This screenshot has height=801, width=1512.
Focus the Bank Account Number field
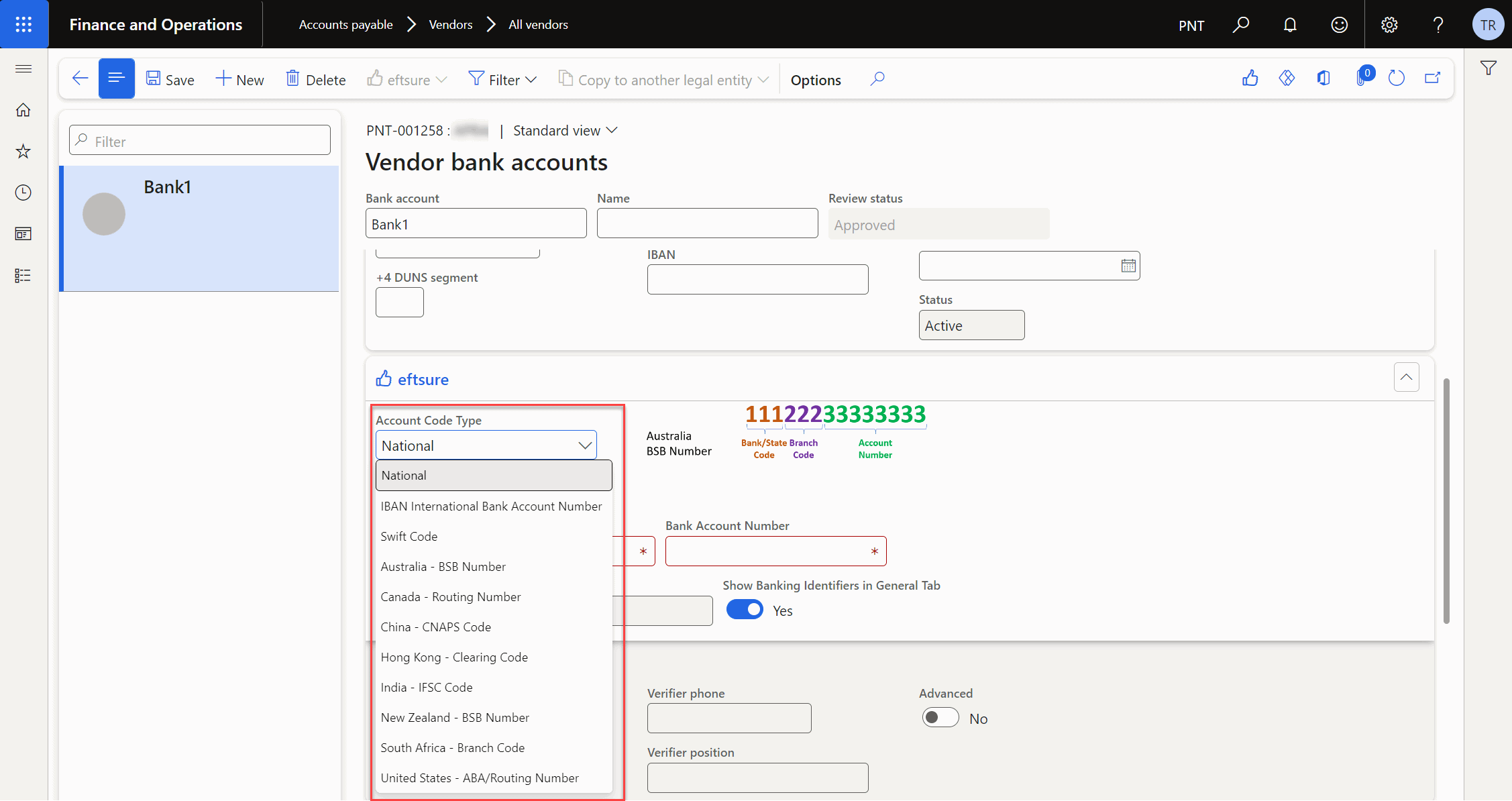(x=776, y=551)
